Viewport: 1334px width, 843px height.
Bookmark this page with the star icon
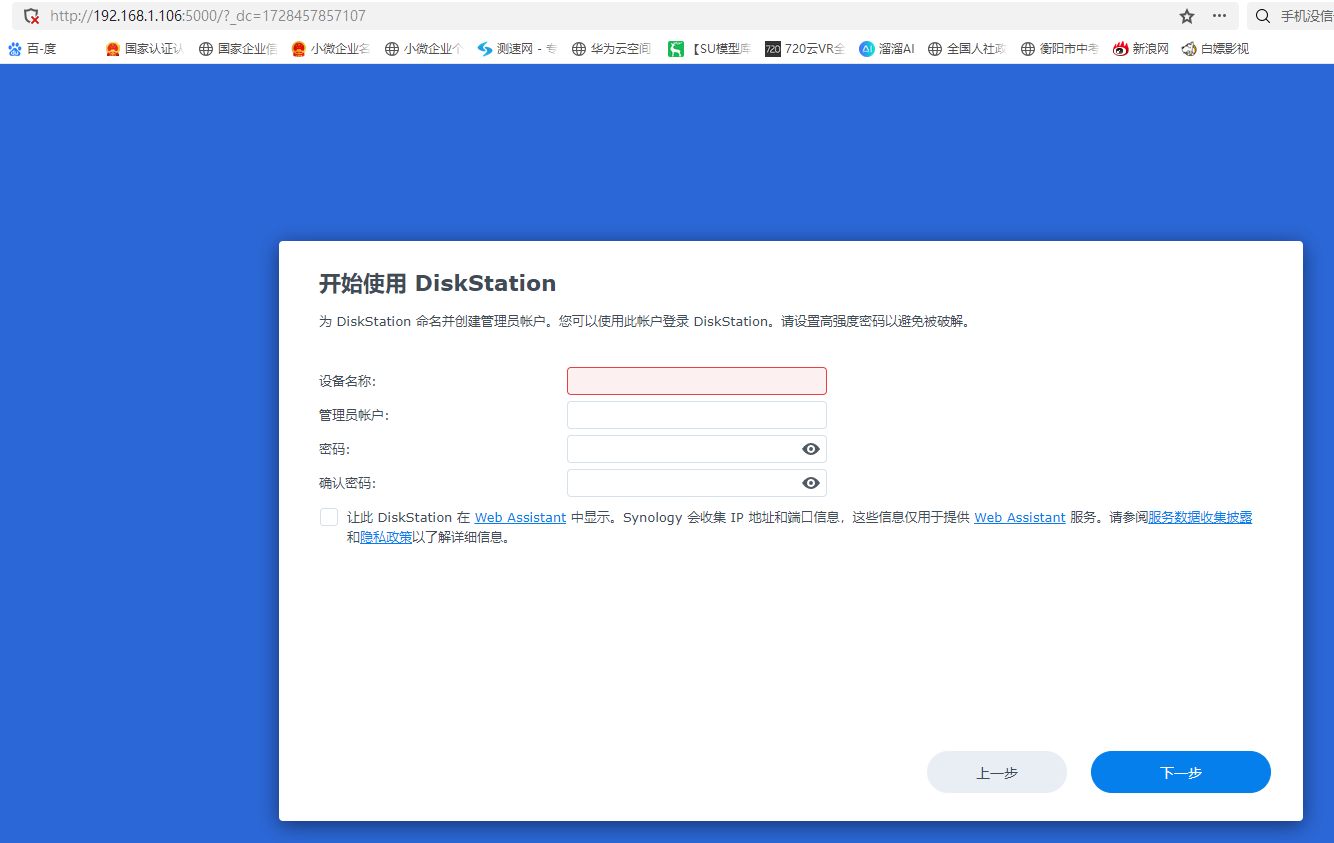[1187, 16]
